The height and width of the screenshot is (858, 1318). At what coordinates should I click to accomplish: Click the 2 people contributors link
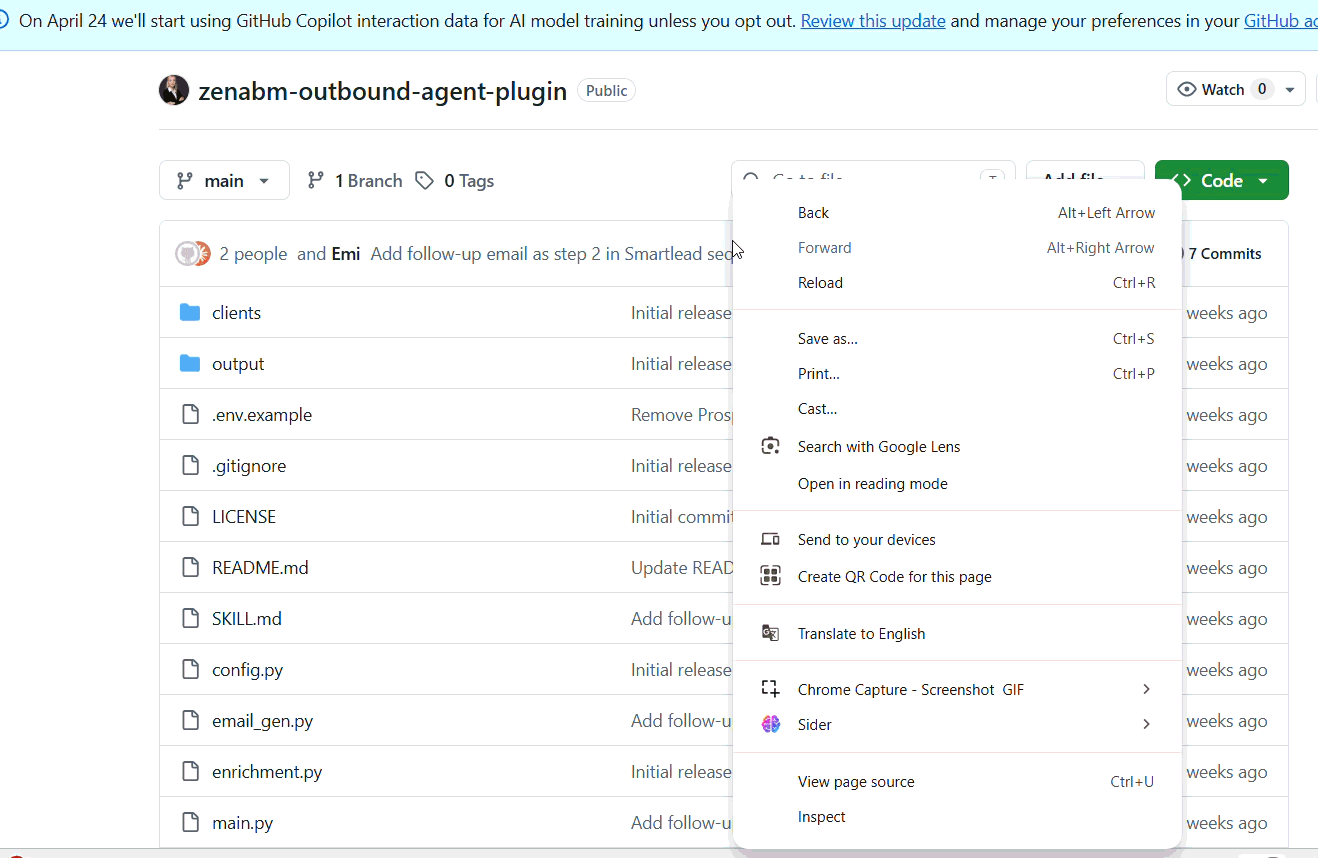pos(253,254)
